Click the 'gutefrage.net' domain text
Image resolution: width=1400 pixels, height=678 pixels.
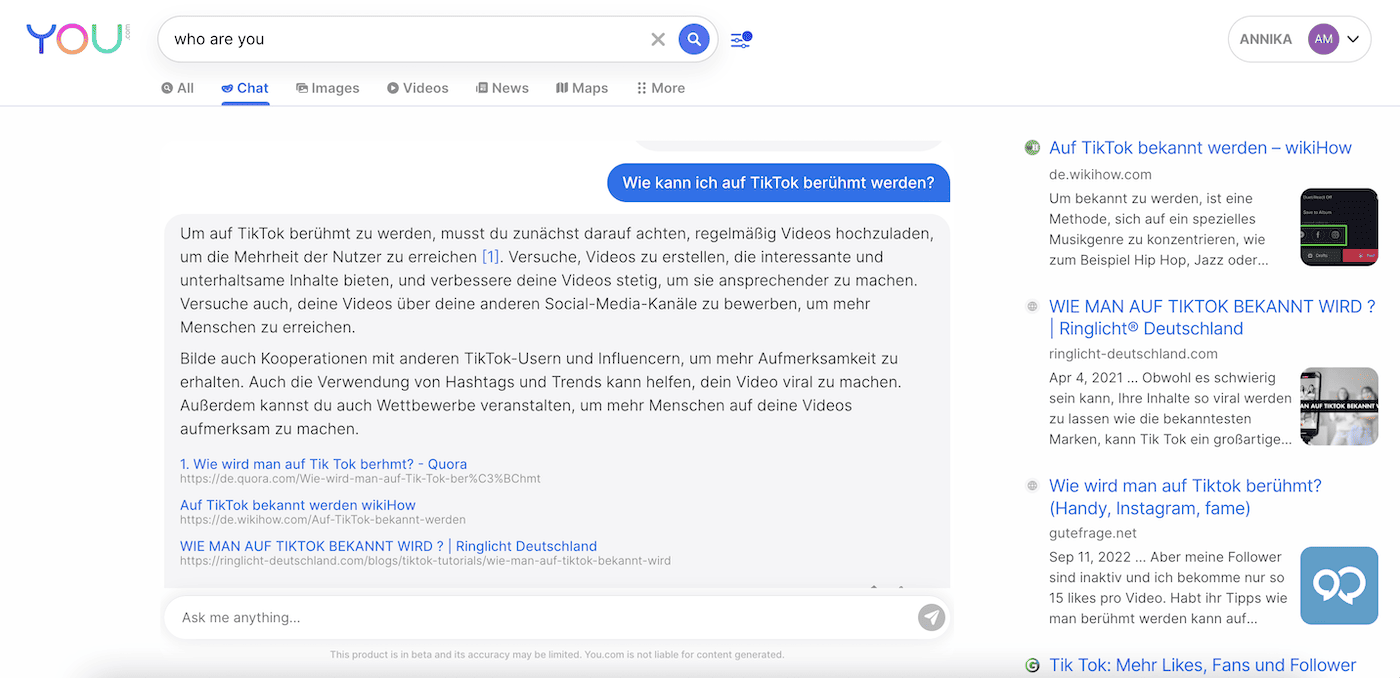click(x=1093, y=533)
